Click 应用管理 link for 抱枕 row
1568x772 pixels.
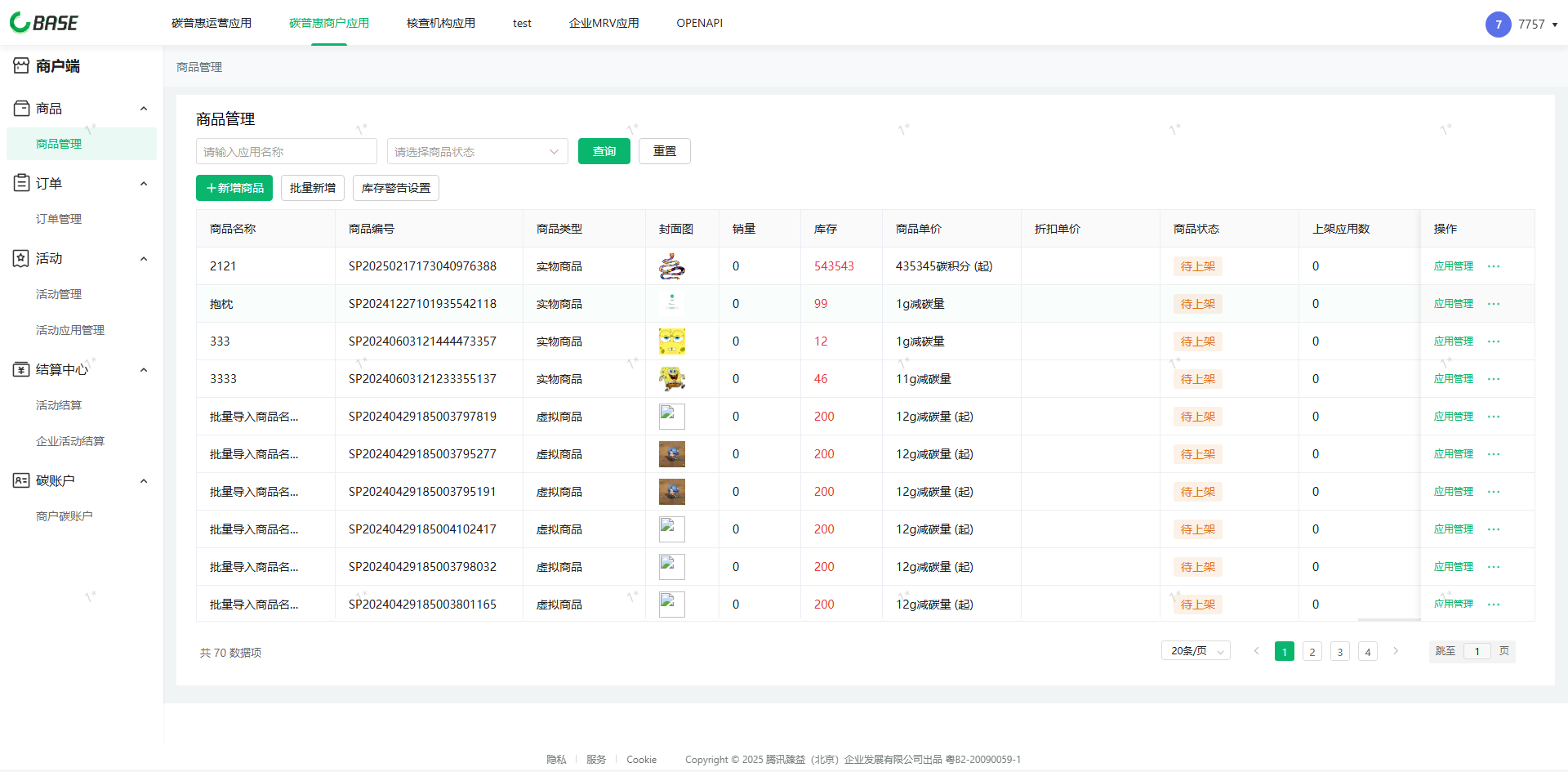(1453, 304)
